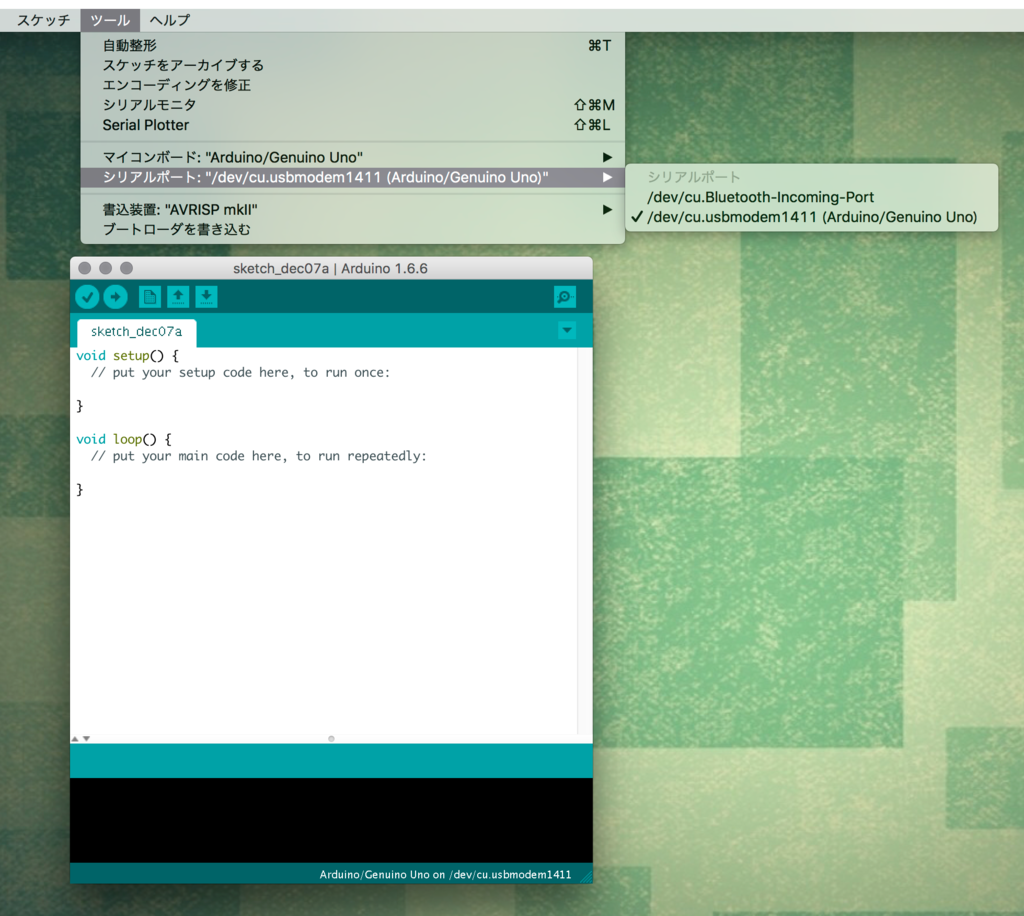Minimize the Arduino sketch window
1024x916 pixels.
tap(105, 268)
